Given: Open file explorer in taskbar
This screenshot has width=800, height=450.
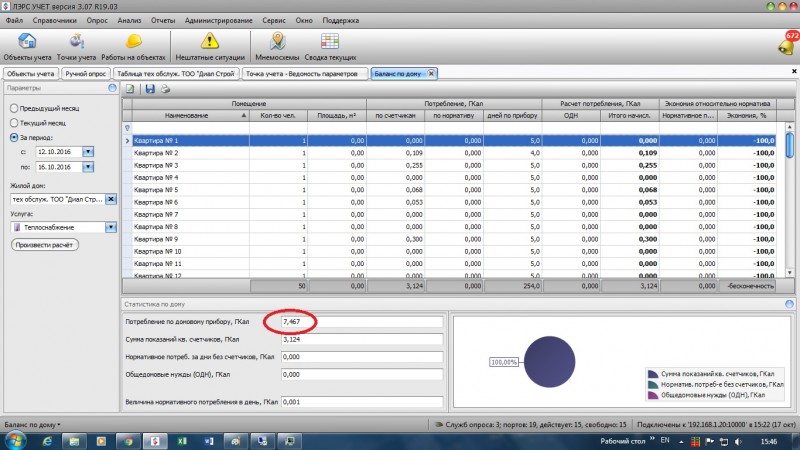Looking at the screenshot, I should point(74,441).
